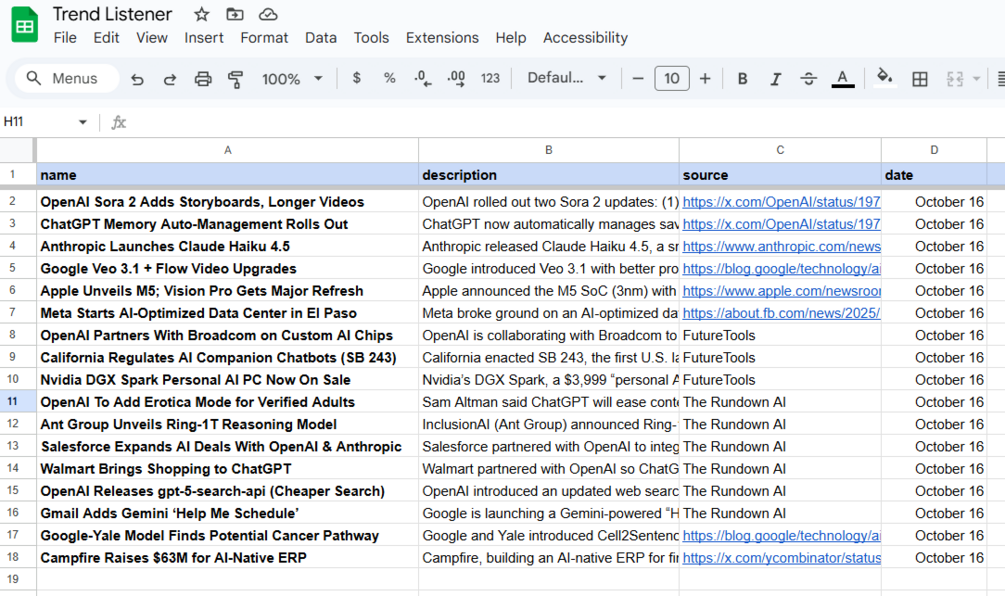Select cell 'Walmart Brings Shopping to ChatGPT'
The height and width of the screenshot is (596, 1005).
point(228,468)
